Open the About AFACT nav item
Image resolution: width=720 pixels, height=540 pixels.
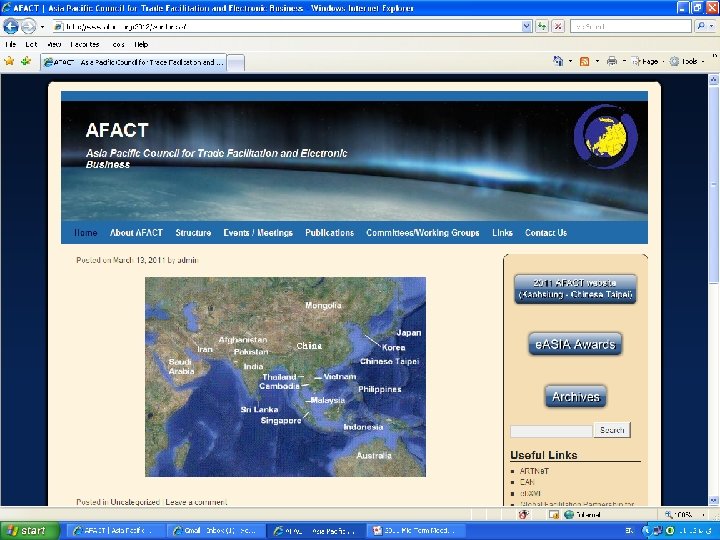(136, 233)
